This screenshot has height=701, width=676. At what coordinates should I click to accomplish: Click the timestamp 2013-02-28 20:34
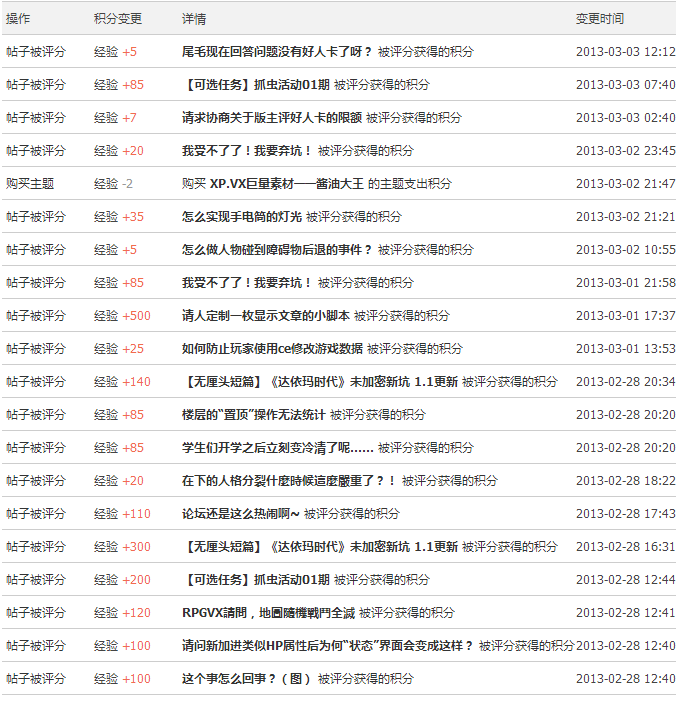pyautogui.click(x=625, y=382)
